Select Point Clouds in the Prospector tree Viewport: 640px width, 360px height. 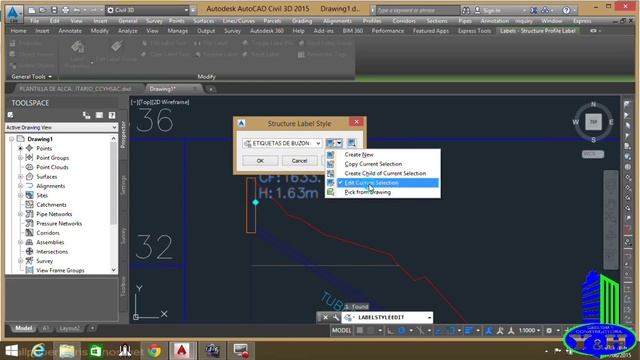tap(52, 167)
